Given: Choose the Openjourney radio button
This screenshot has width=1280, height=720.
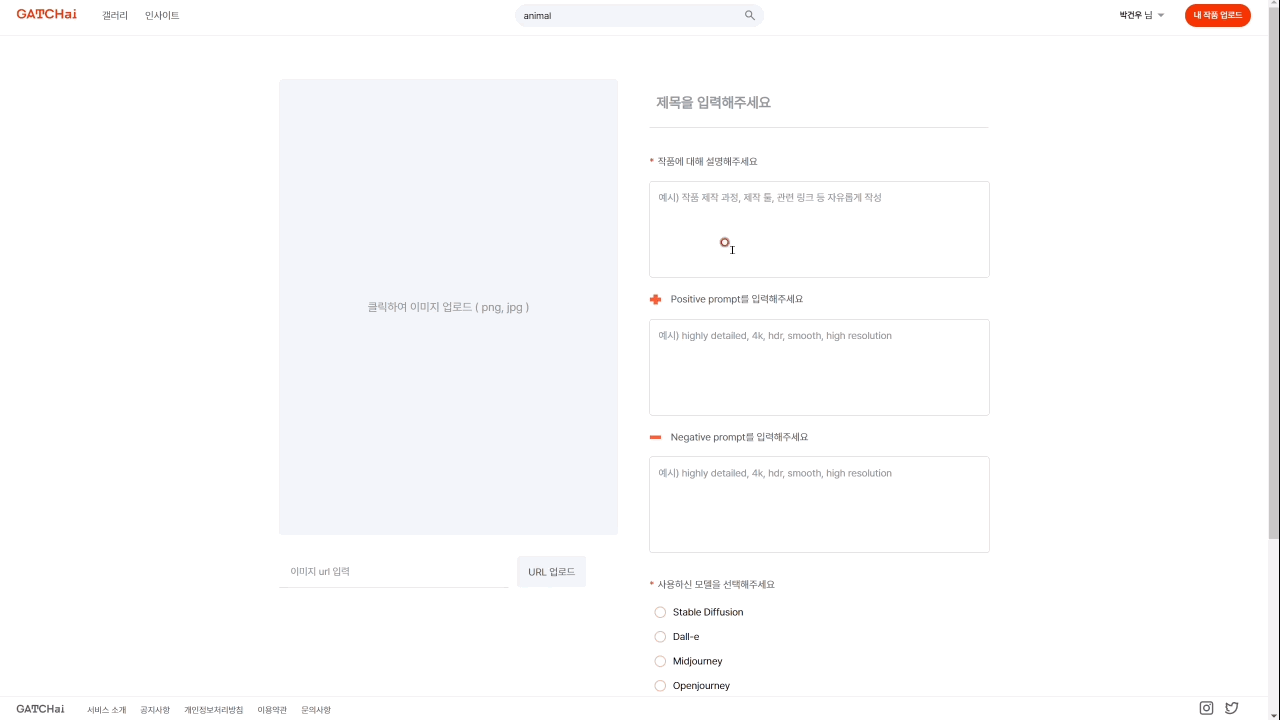Looking at the screenshot, I should 660,686.
